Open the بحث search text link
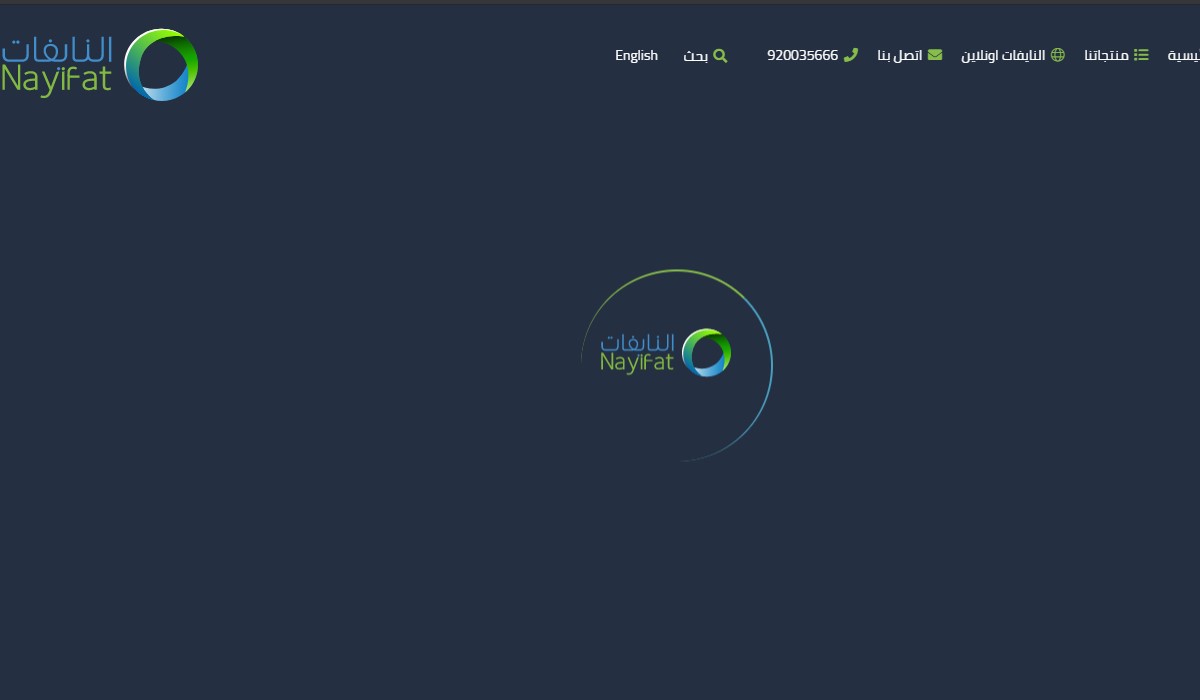1200x700 pixels. (695, 56)
